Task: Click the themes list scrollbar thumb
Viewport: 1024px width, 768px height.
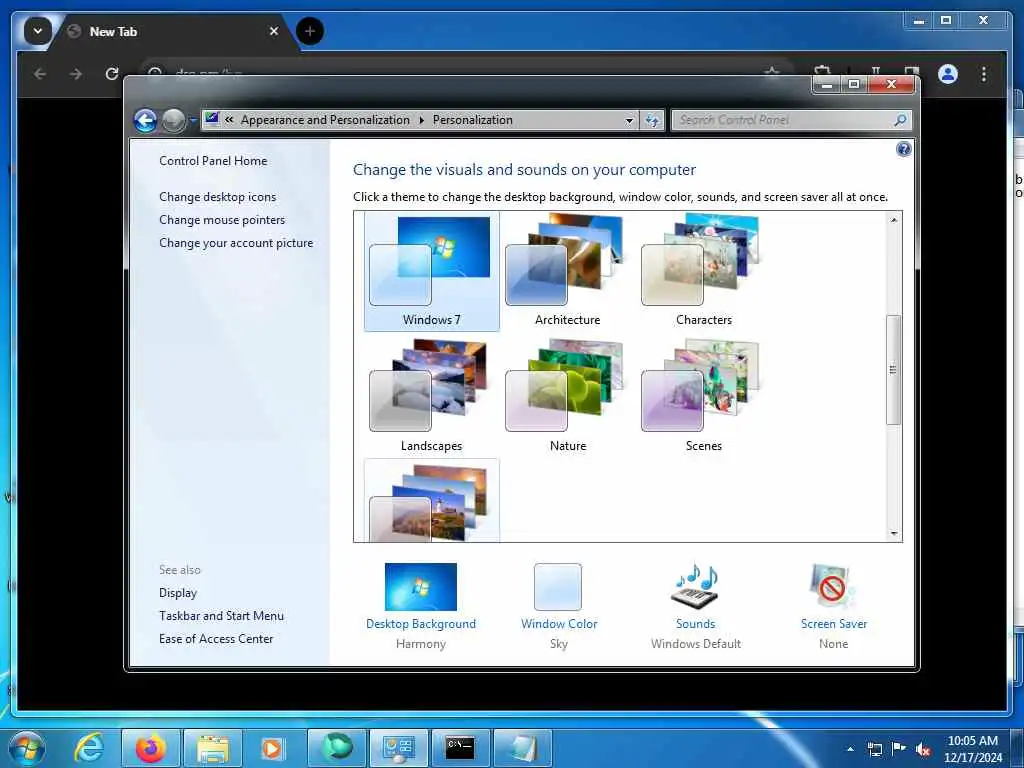Action: pos(893,370)
